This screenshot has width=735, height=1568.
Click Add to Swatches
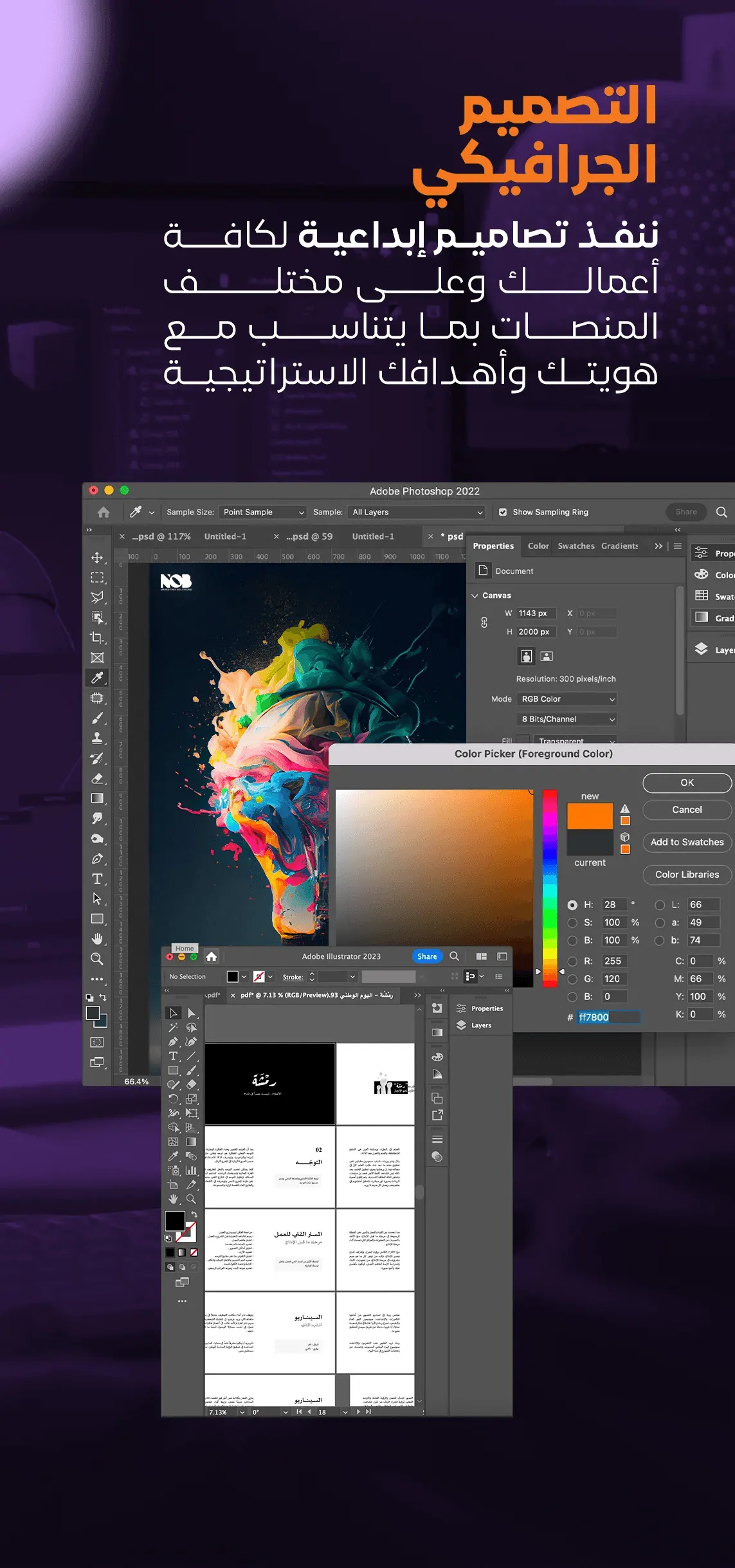click(x=687, y=842)
